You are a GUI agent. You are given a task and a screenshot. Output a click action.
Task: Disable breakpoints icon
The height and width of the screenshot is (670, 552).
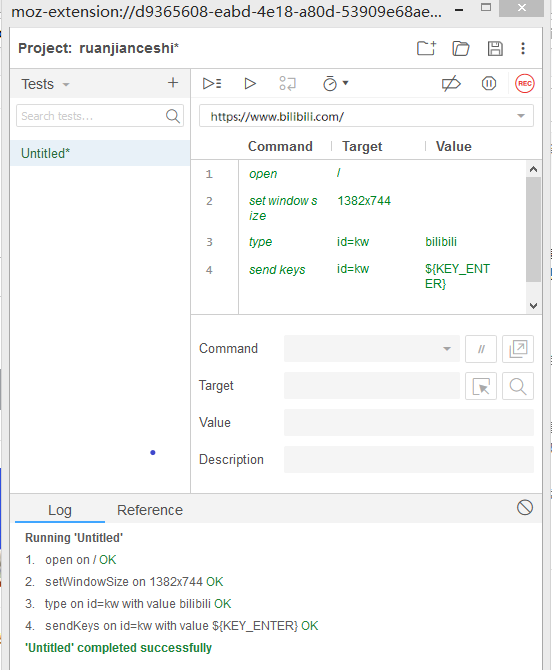click(x=451, y=83)
